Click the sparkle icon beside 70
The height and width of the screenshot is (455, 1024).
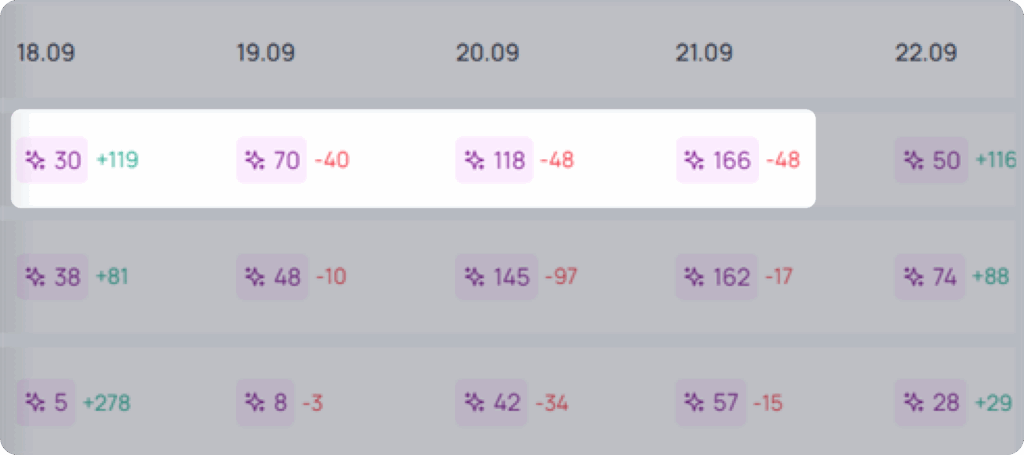pyautogui.click(x=254, y=160)
